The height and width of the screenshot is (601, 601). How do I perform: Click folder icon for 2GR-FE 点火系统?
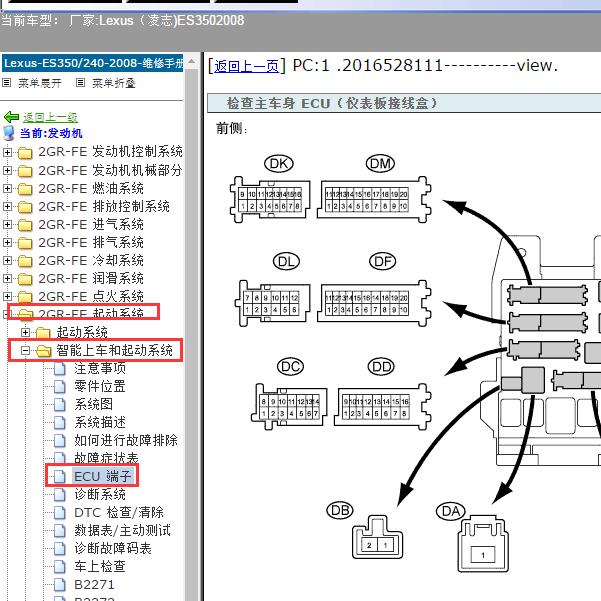pyautogui.click(x=25, y=297)
